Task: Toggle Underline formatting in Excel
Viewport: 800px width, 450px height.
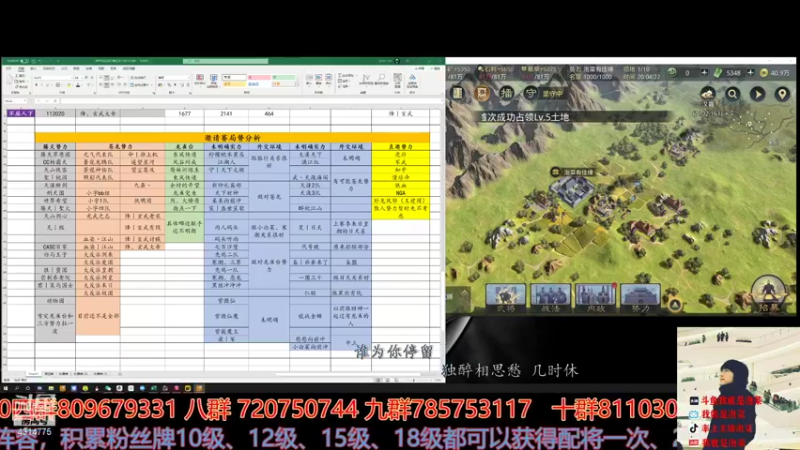Action: tap(47, 85)
